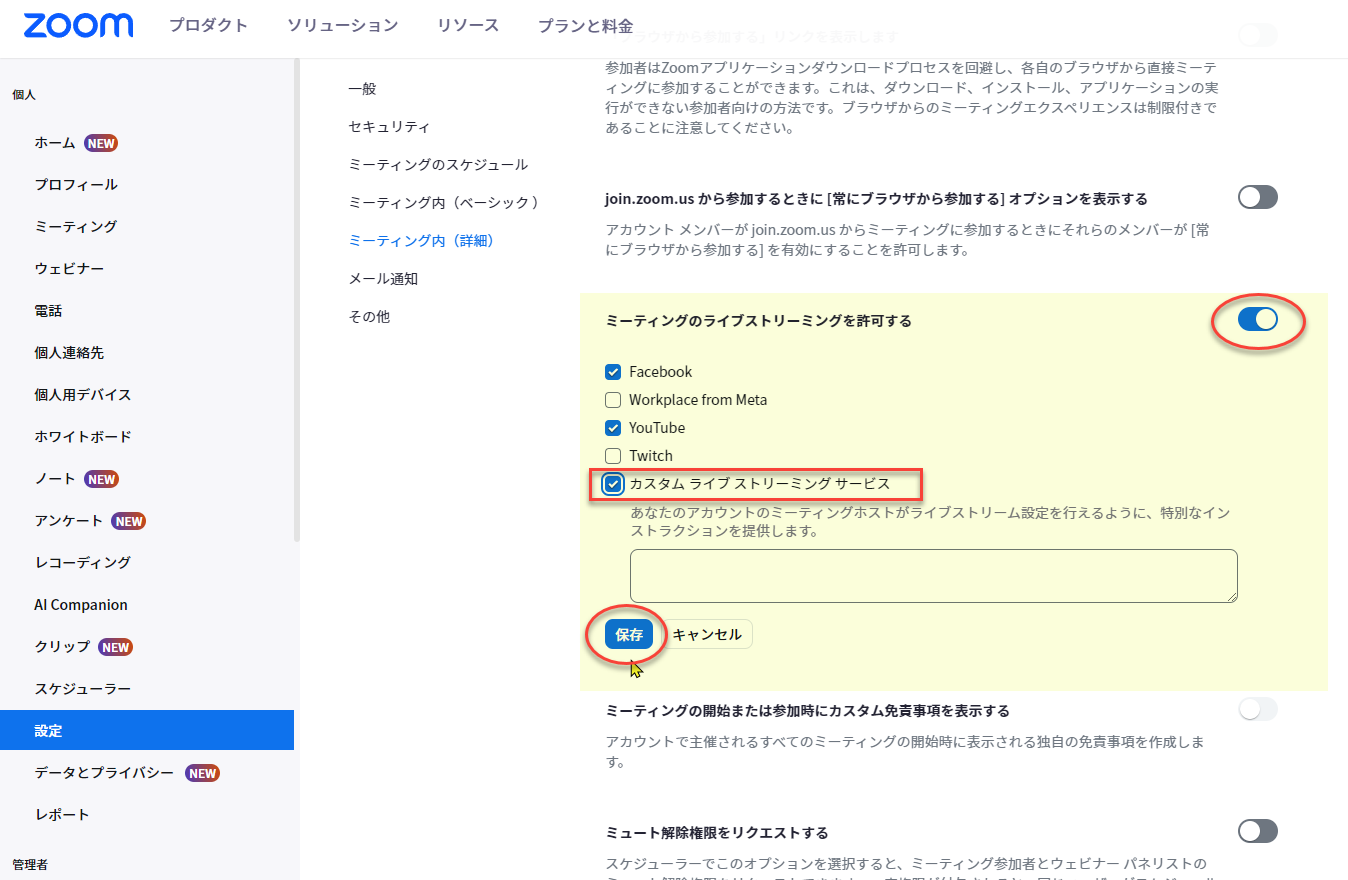Switch to ミーティング内（ベーシック） section
This screenshot has height=880, width=1348.
point(446,203)
